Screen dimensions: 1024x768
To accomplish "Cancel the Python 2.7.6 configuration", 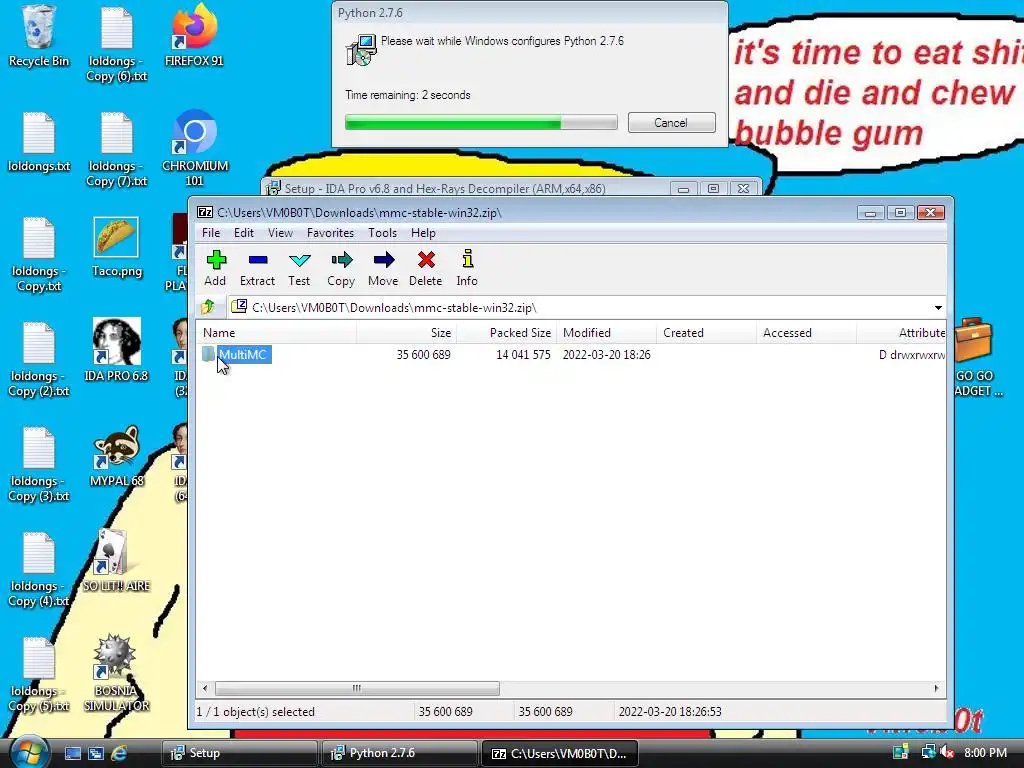I will click(x=671, y=123).
